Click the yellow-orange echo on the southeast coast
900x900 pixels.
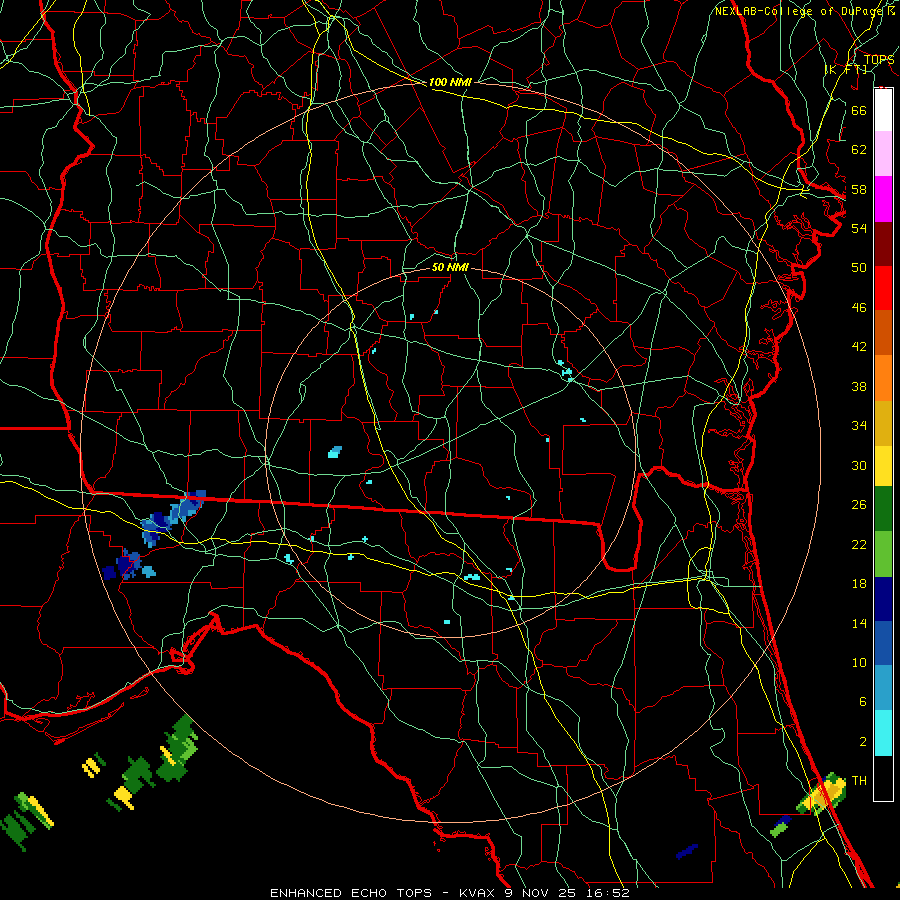coord(823,795)
